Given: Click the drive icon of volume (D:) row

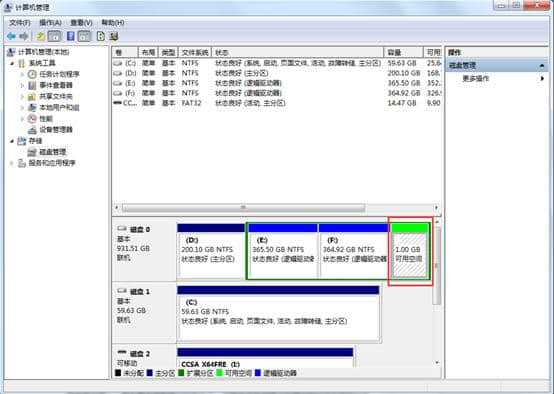Looking at the screenshot, I should pos(118,73).
